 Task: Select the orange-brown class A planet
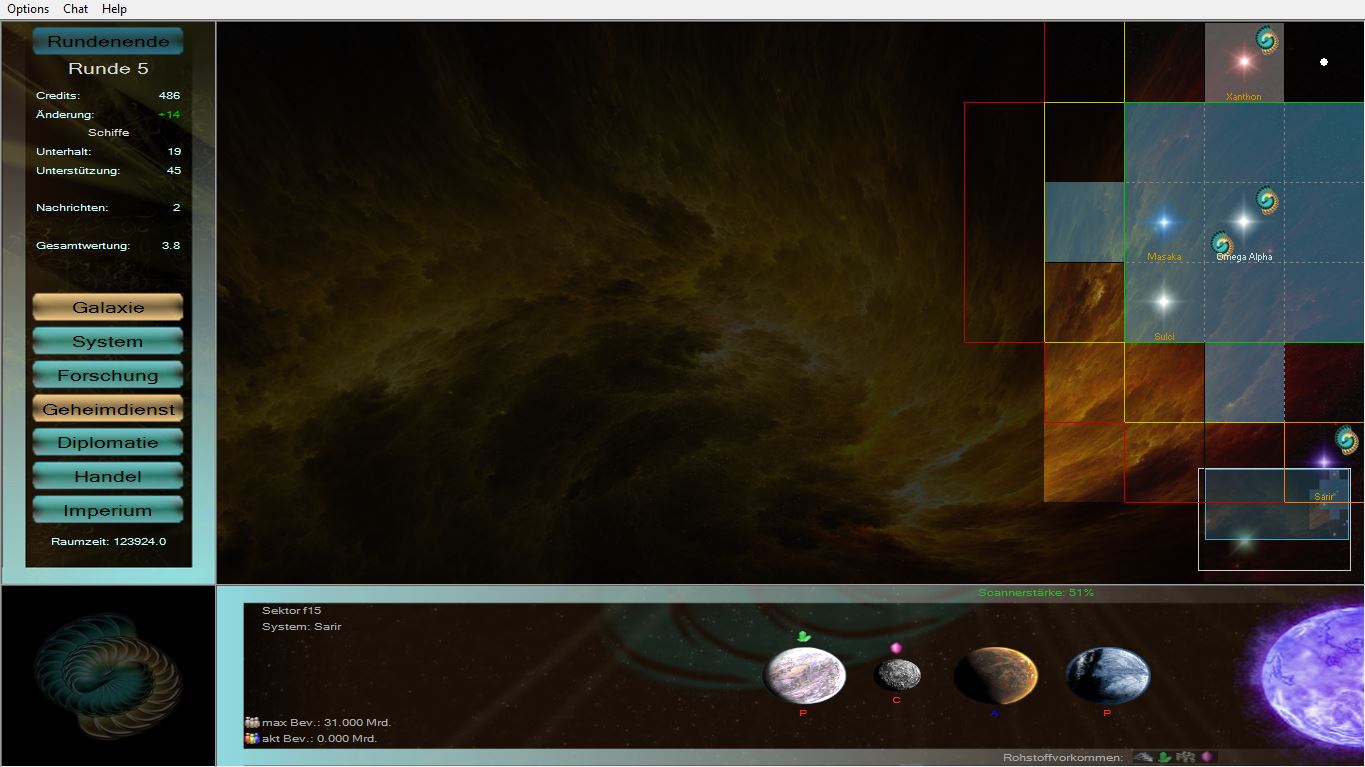click(x=995, y=675)
